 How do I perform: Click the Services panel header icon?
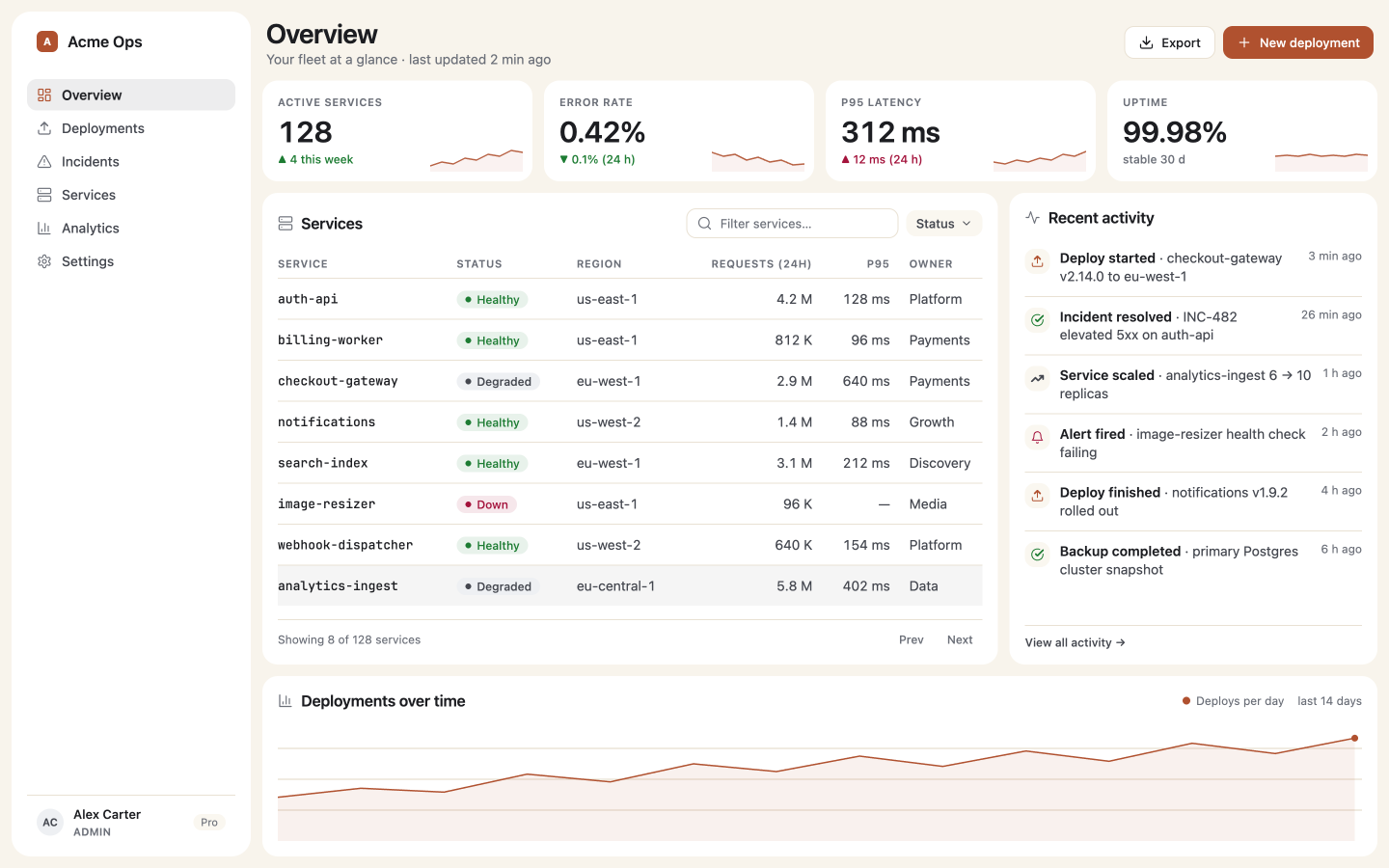click(286, 224)
